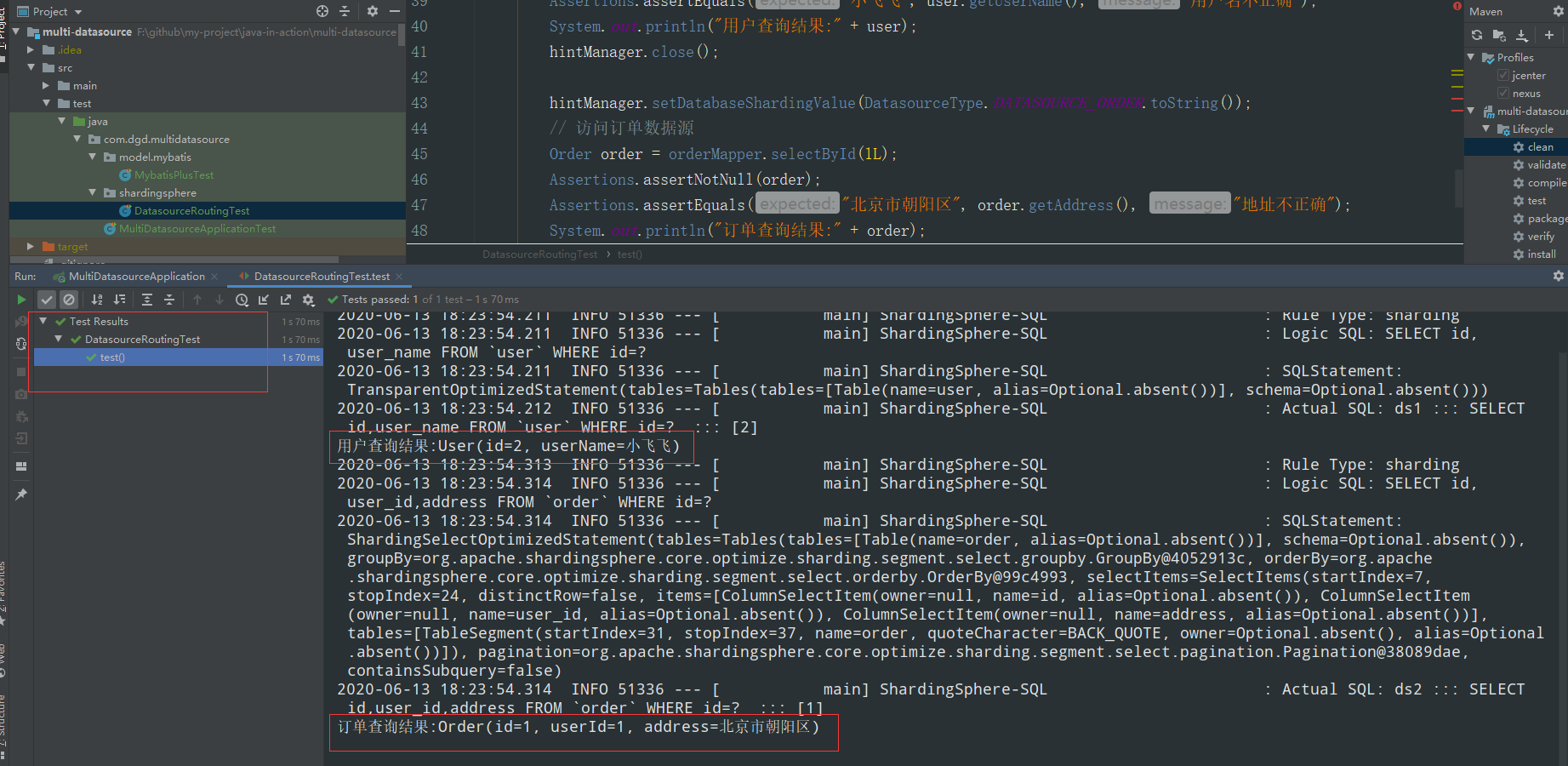
Task: Sort test results alphabetically
Action: (97, 299)
